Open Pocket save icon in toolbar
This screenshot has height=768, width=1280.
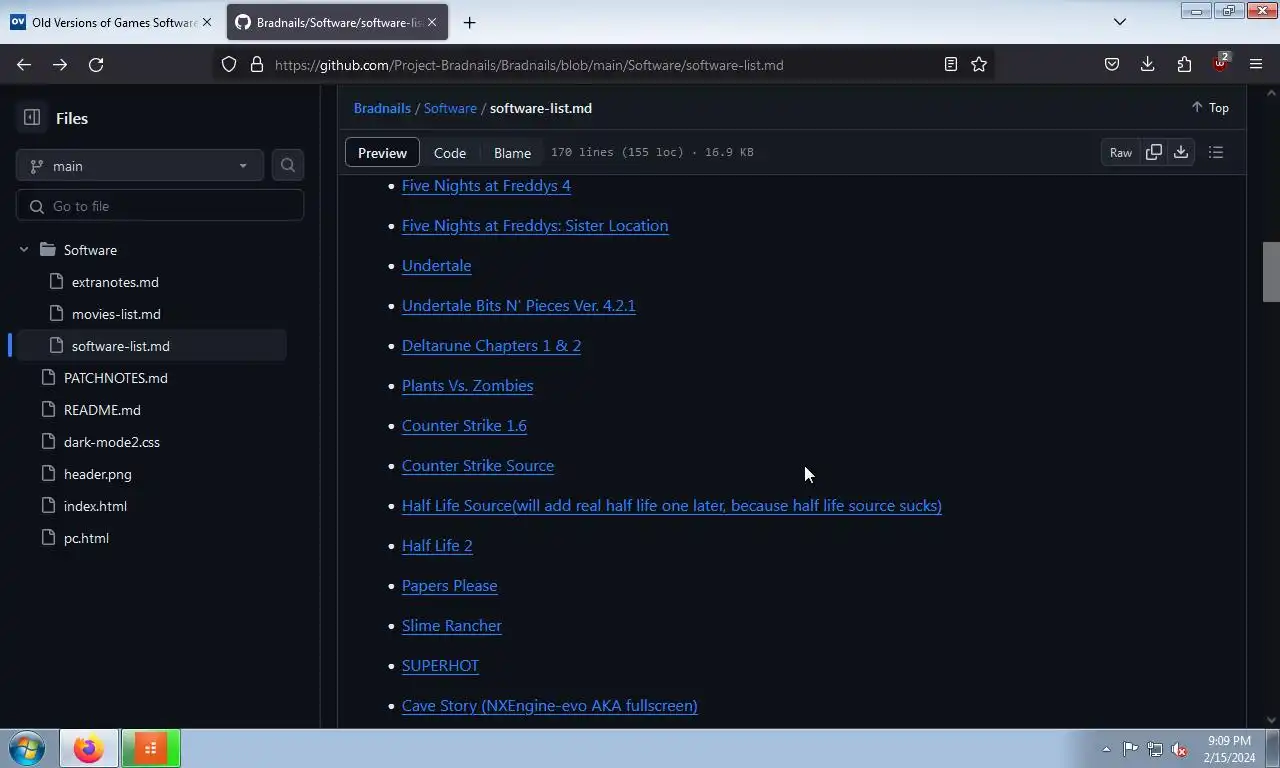click(1112, 64)
